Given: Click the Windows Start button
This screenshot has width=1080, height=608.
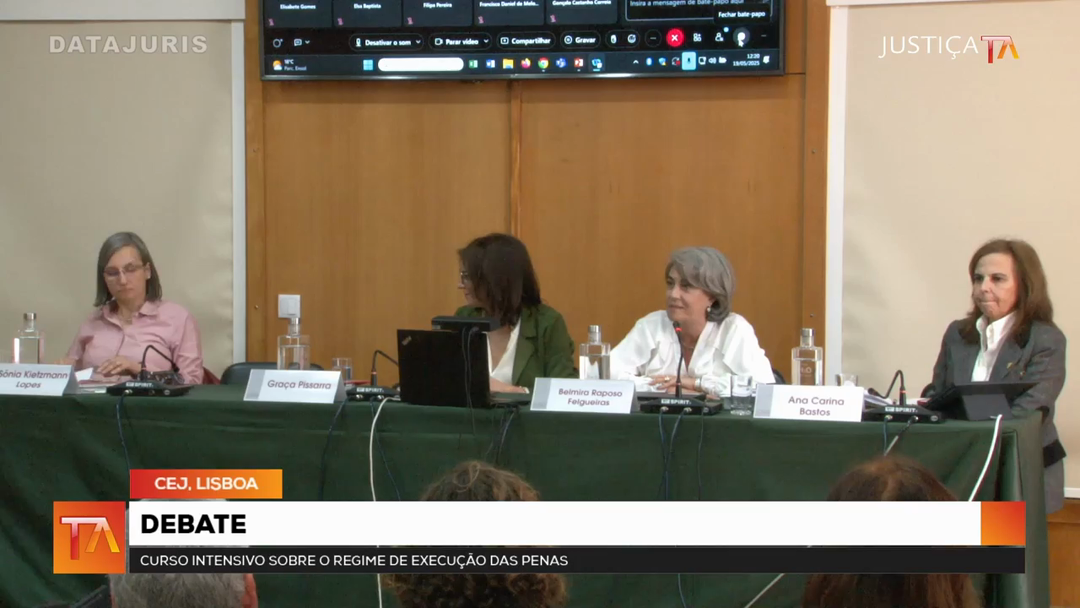Looking at the screenshot, I should pyautogui.click(x=367, y=64).
